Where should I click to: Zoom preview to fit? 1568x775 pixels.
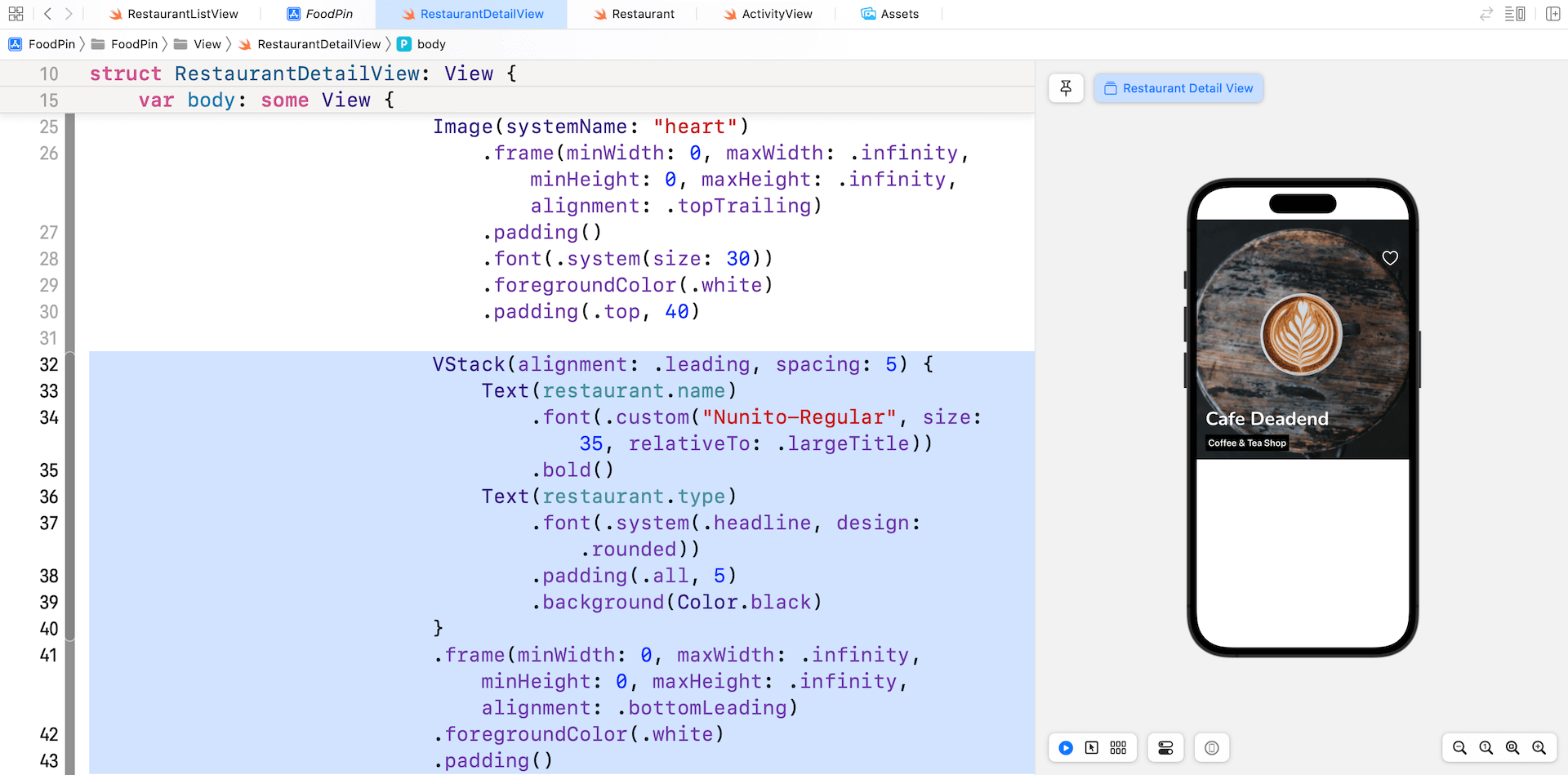(x=1512, y=747)
